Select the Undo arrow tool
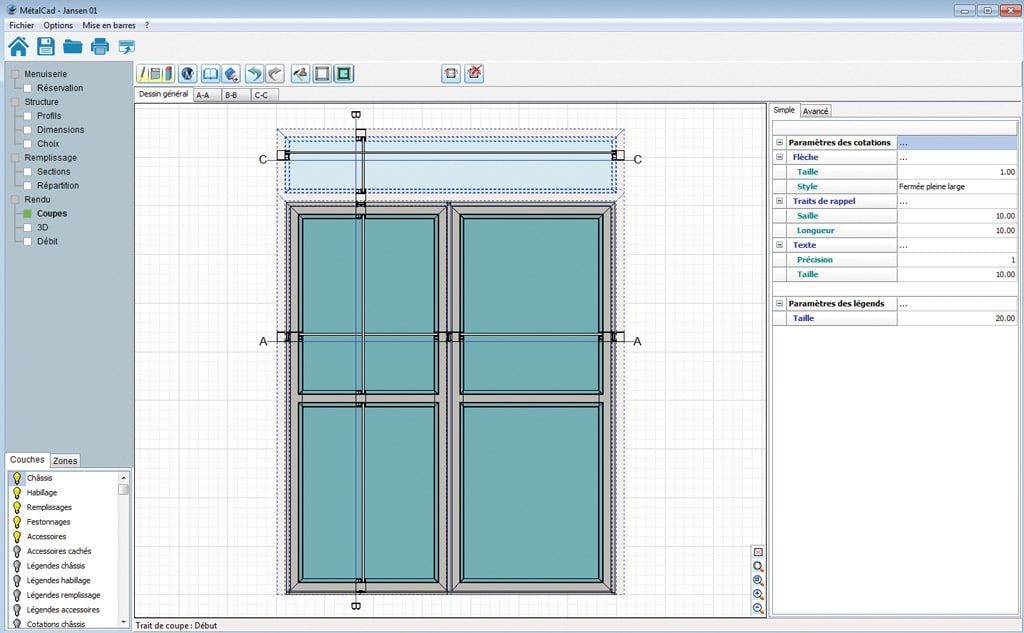The height and width of the screenshot is (633, 1024). pyautogui.click(x=255, y=73)
